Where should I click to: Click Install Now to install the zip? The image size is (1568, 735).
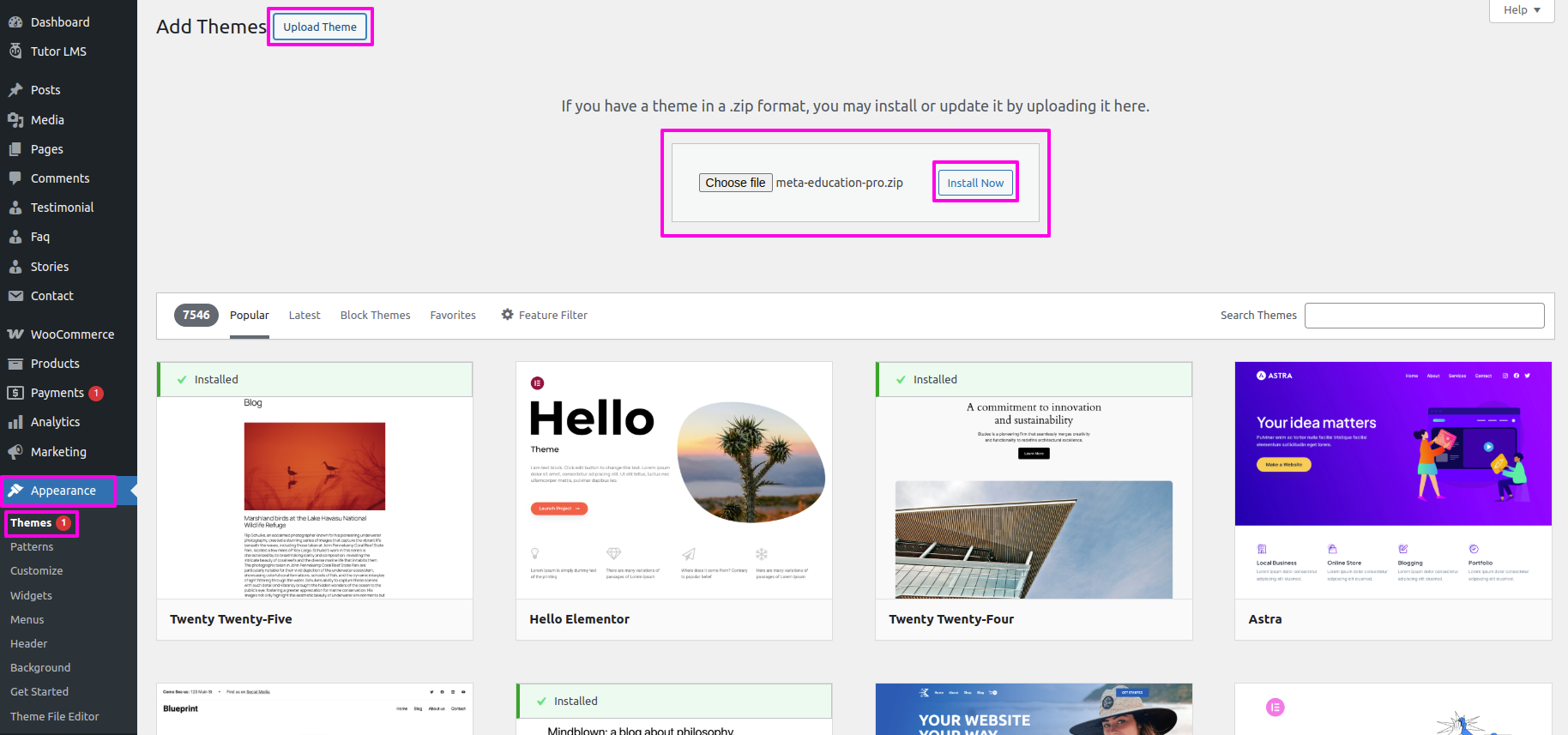(975, 183)
